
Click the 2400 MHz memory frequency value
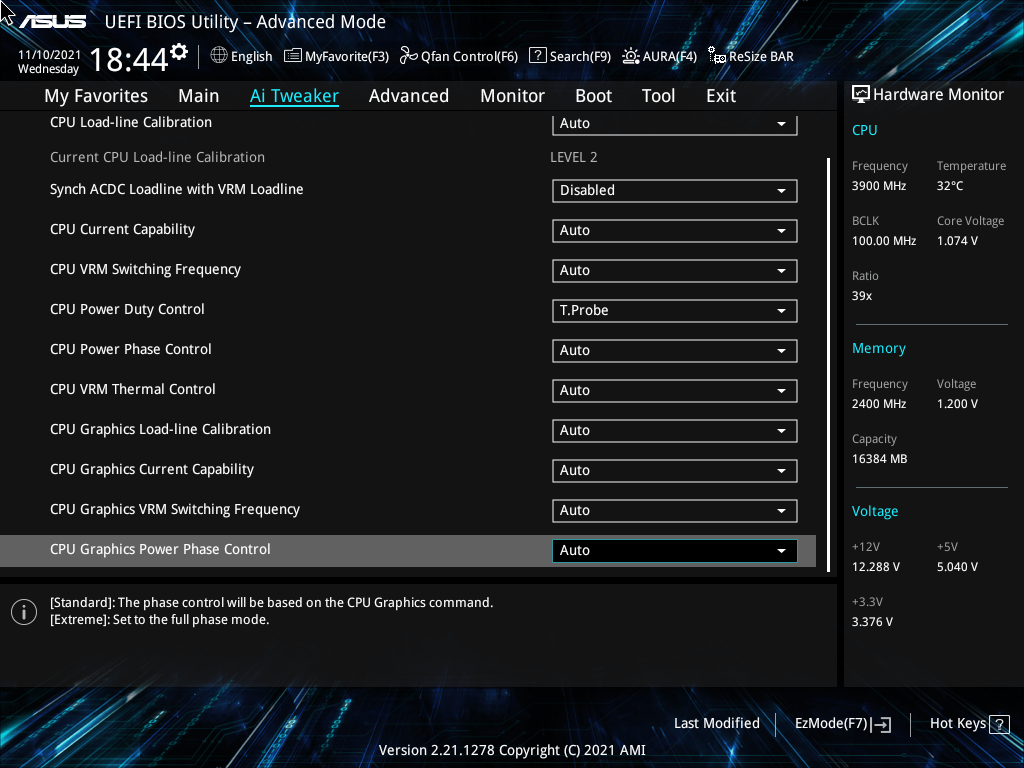(878, 404)
